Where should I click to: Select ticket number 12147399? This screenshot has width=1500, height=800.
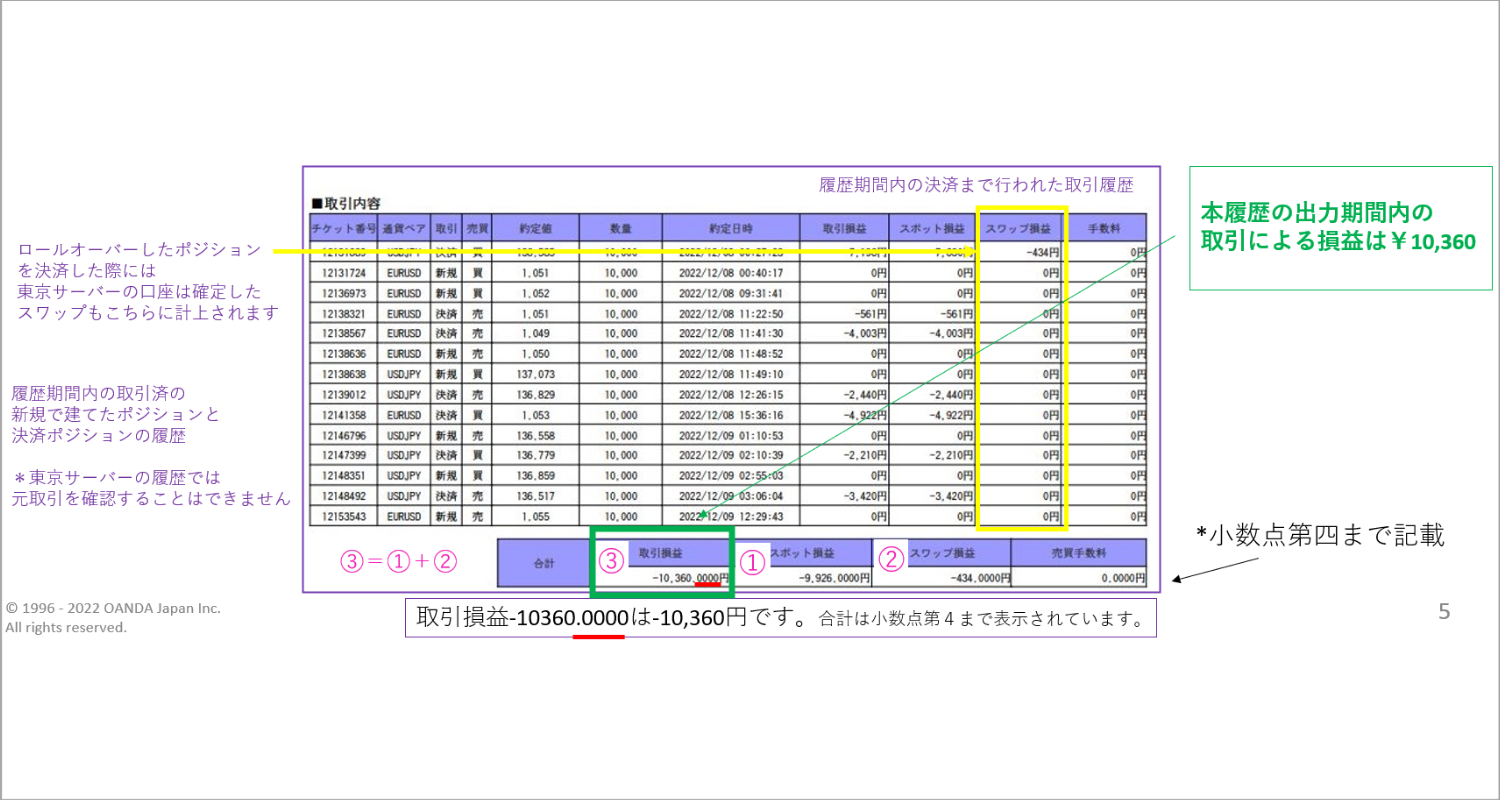point(344,455)
